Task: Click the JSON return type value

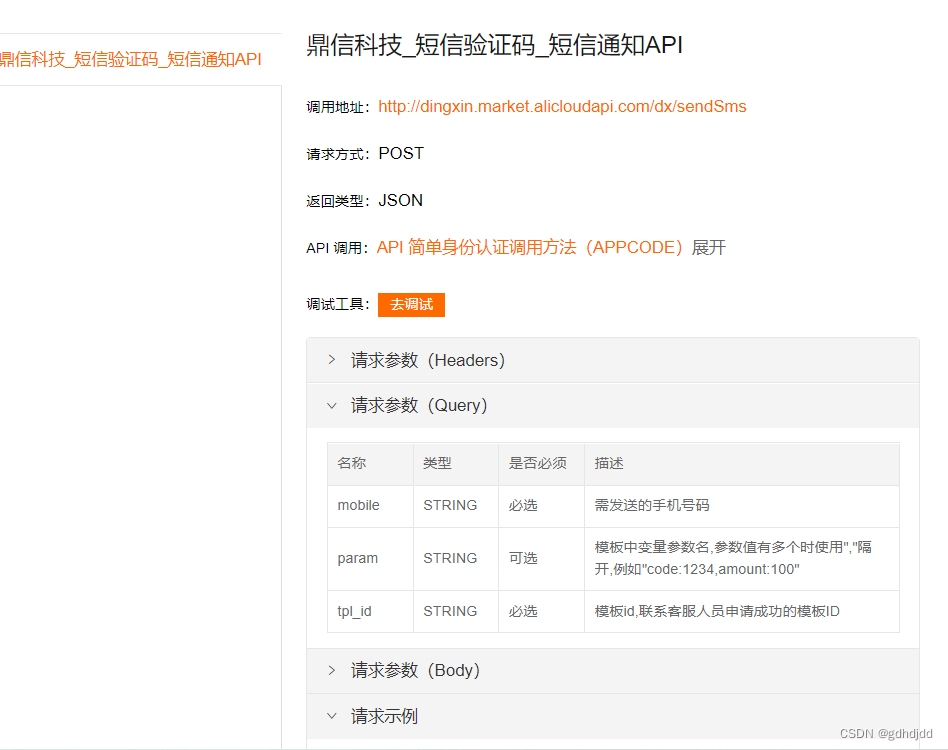Action: 401,201
